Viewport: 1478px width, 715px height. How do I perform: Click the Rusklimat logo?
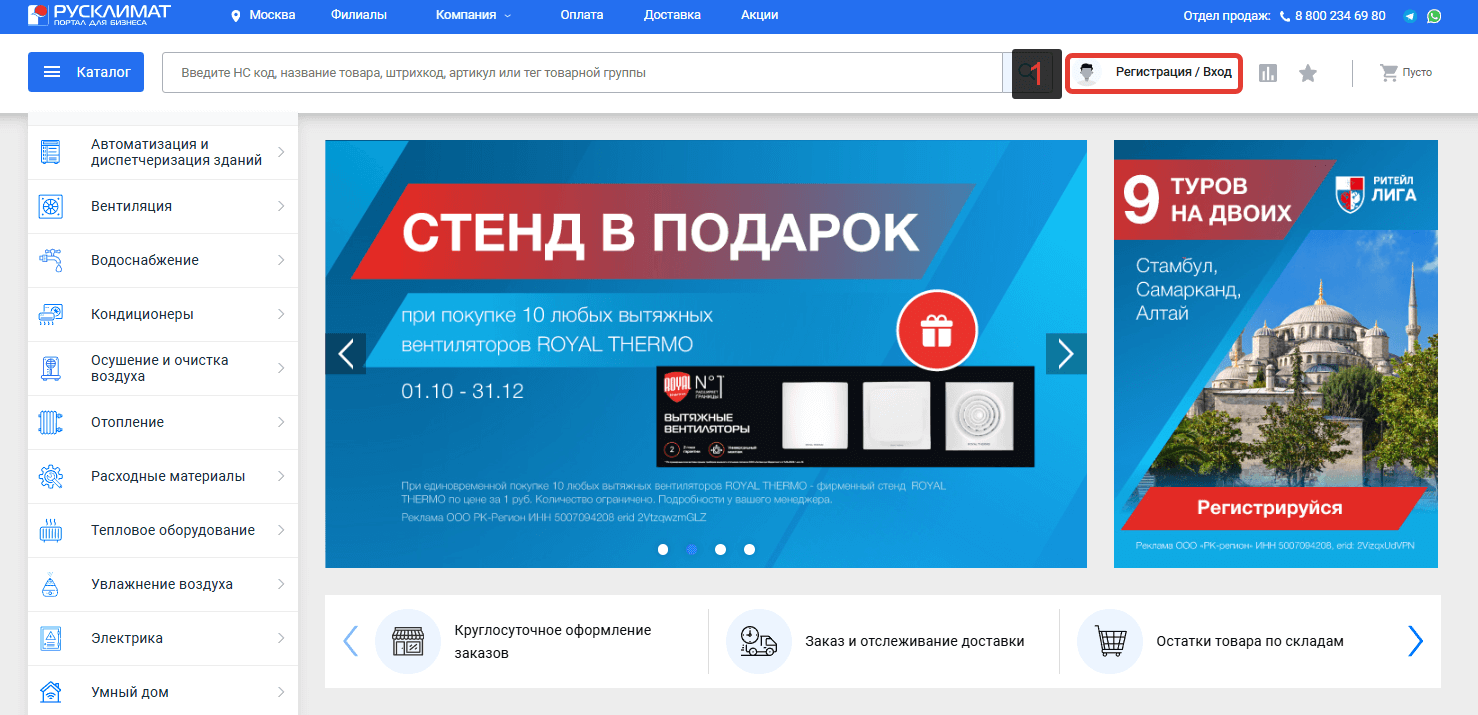click(x=99, y=15)
